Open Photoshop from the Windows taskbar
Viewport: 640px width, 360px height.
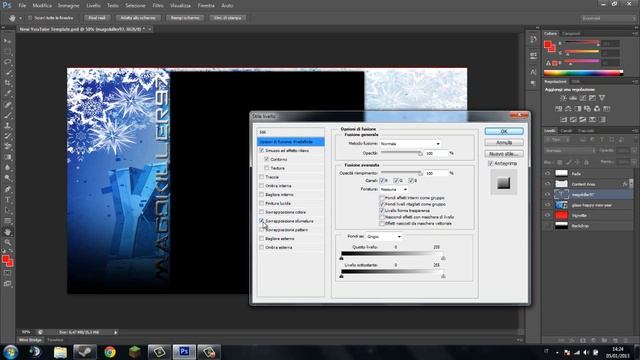184,351
